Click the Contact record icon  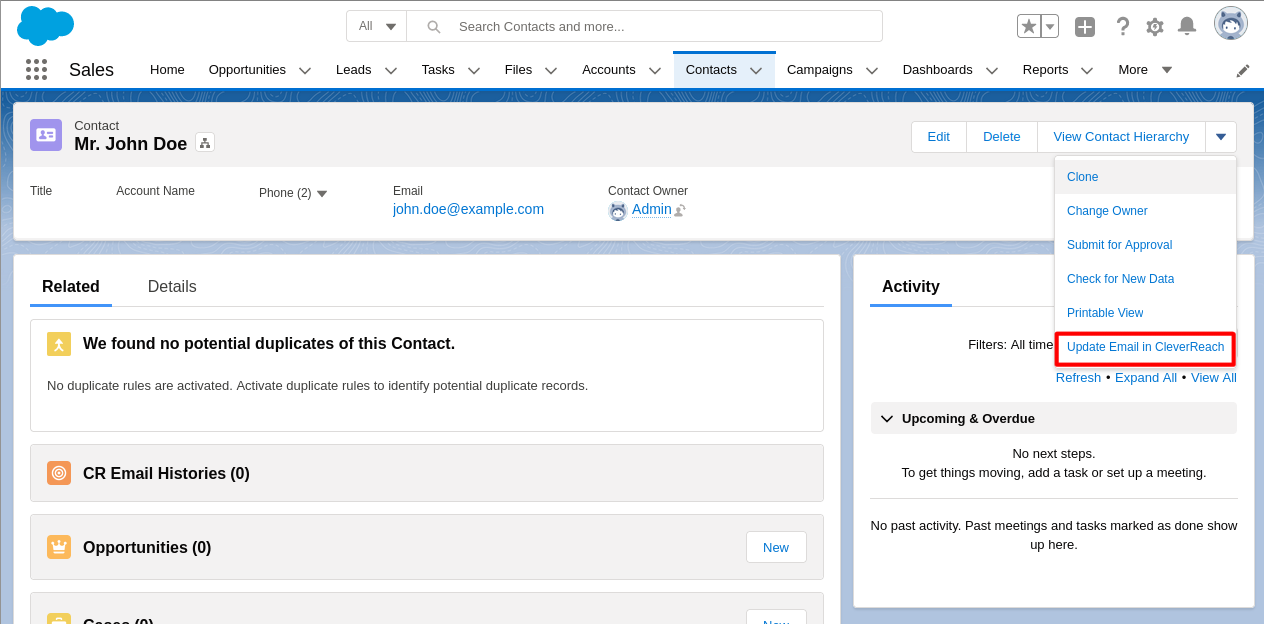[46, 135]
